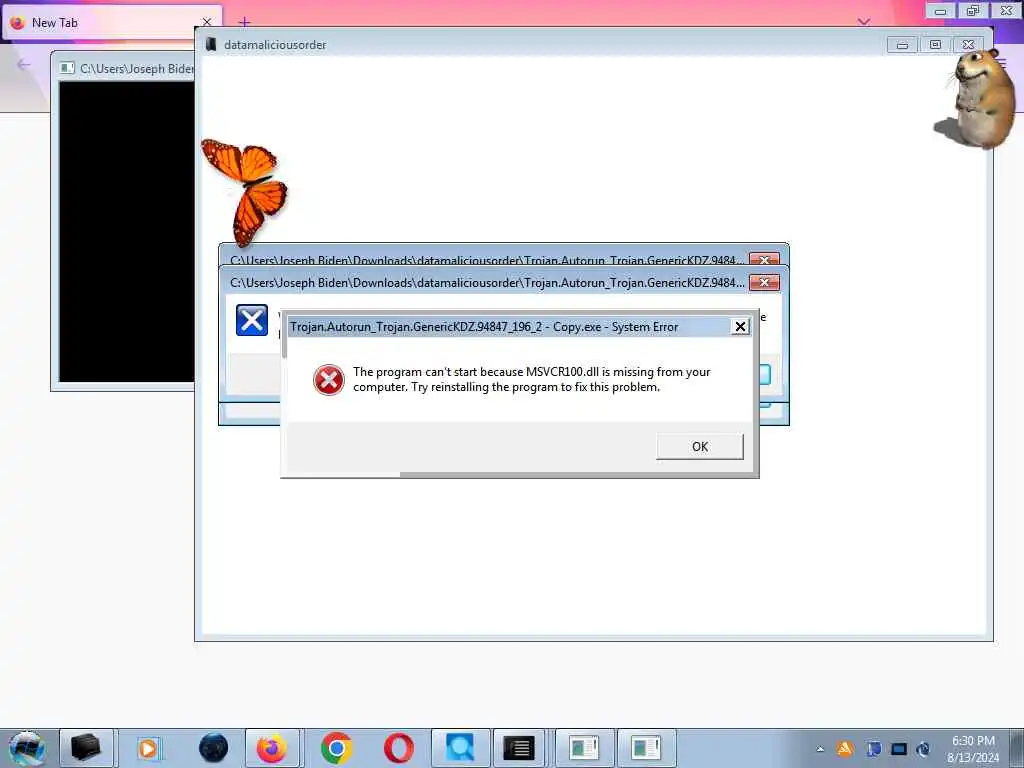Viewport: 1024px width, 768px height.
Task: Open the blue magnifier app in taskbar
Action: click(460, 748)
